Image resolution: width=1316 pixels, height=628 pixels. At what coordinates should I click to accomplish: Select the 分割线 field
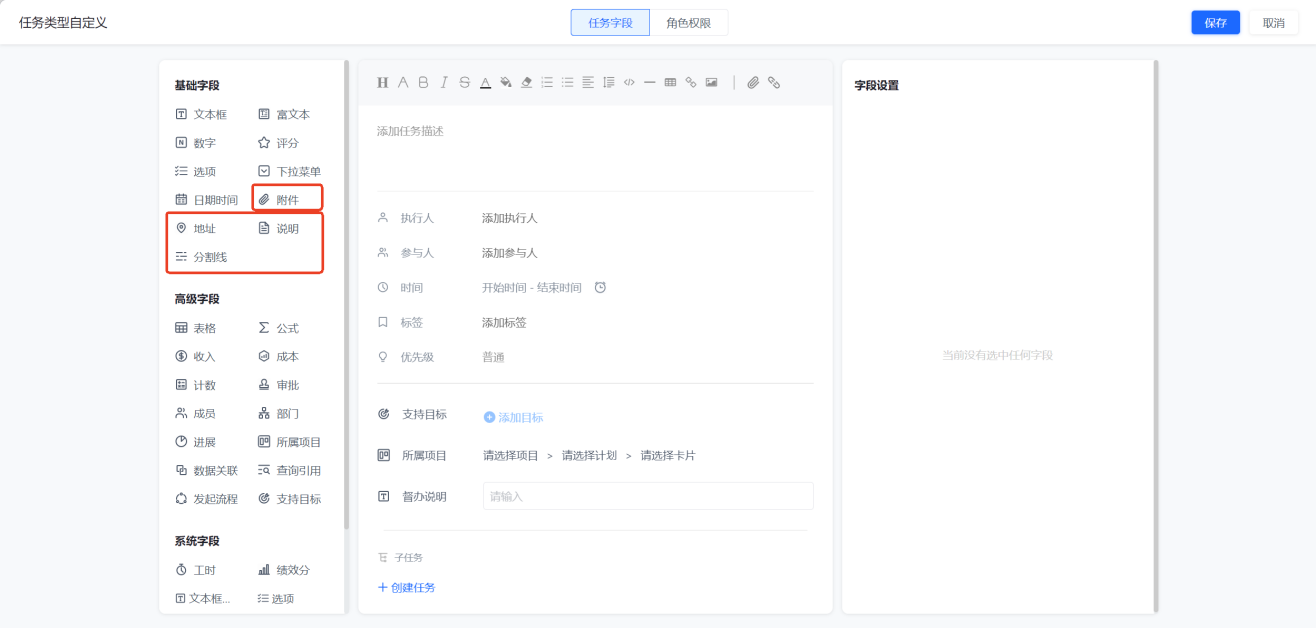coord(201,257)
